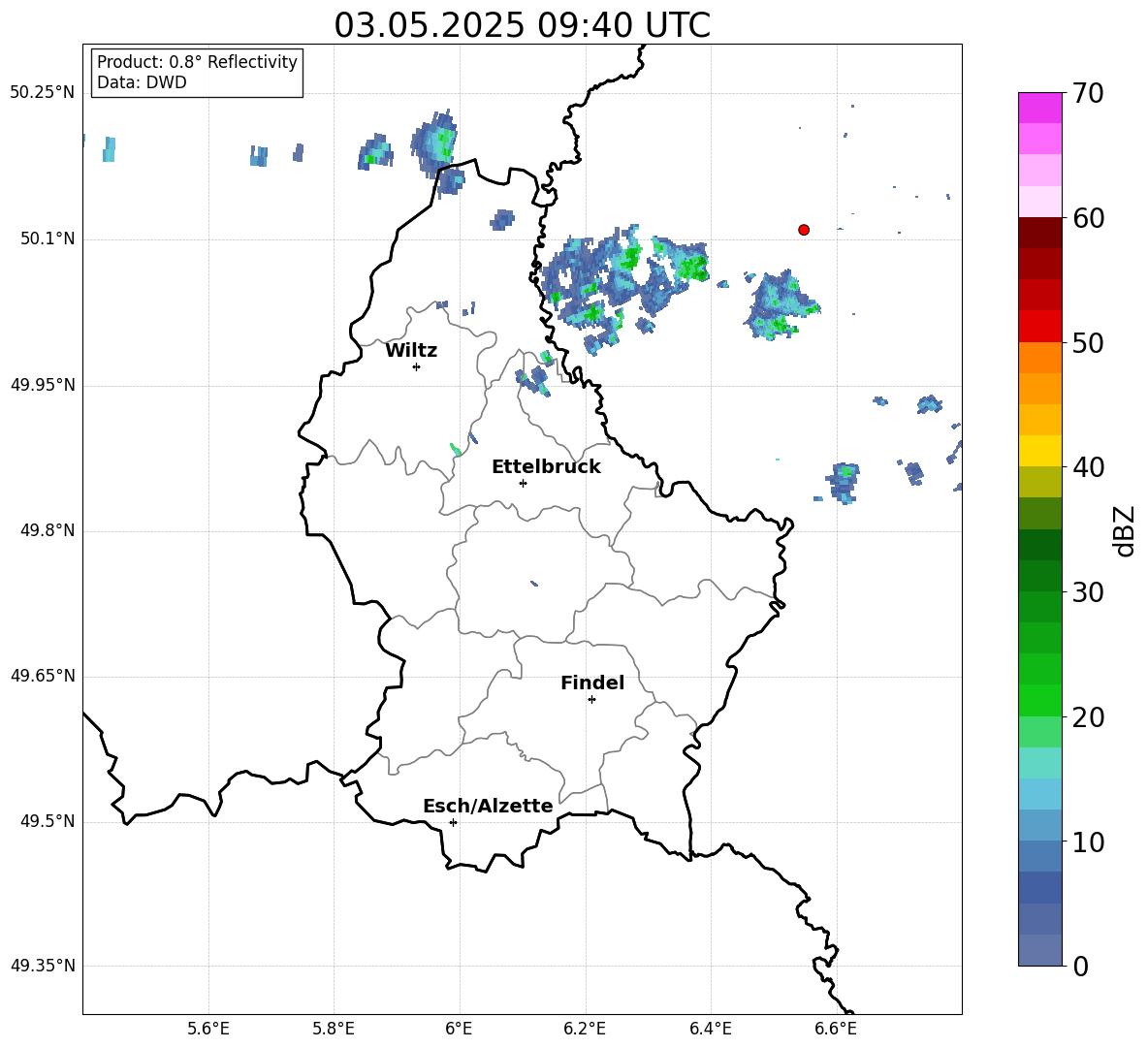Click the 6.4°E longitude label

pyautogui.click(x=710, y=1029)
